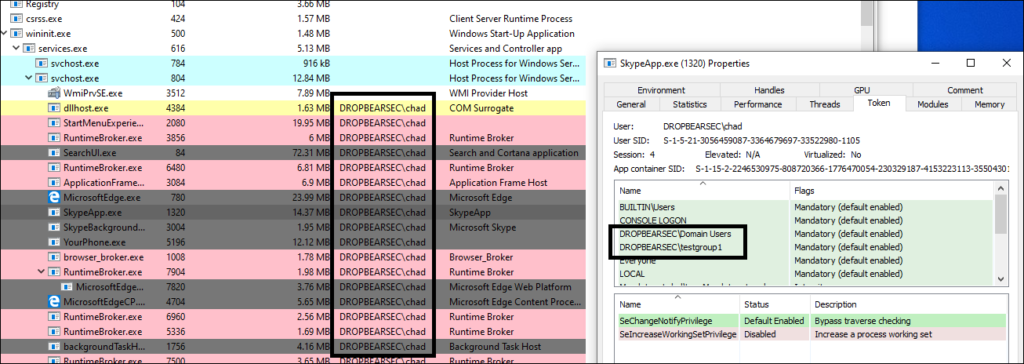Select DROPBEARSEC\testgroup1 group row

pos(804,247)
